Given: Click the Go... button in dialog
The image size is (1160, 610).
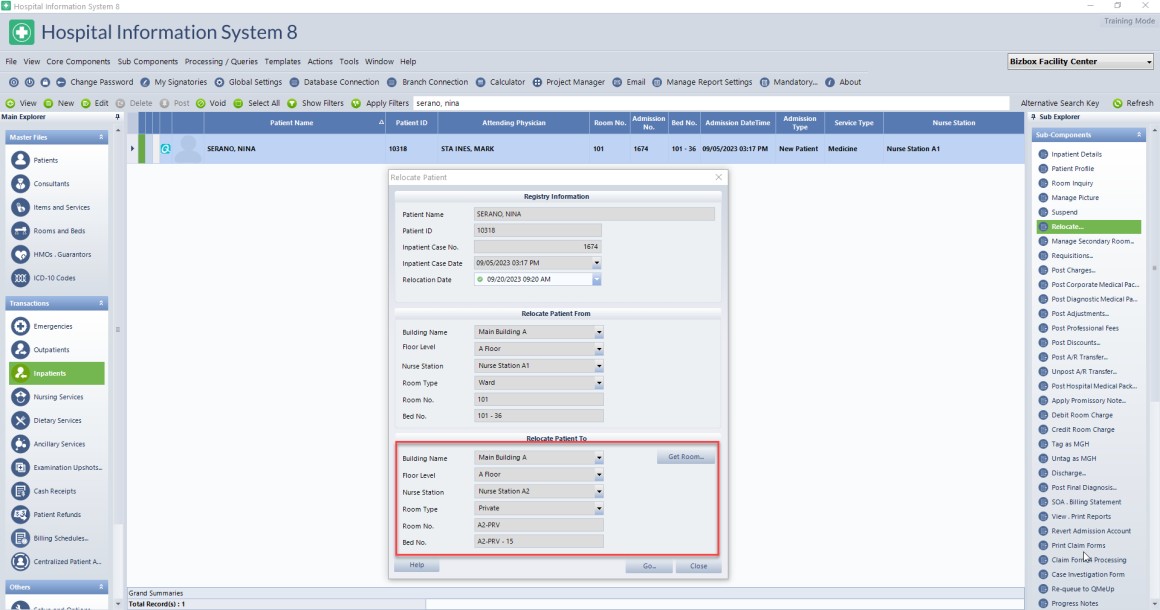Looking at the screenshot, I should point(649,566).
